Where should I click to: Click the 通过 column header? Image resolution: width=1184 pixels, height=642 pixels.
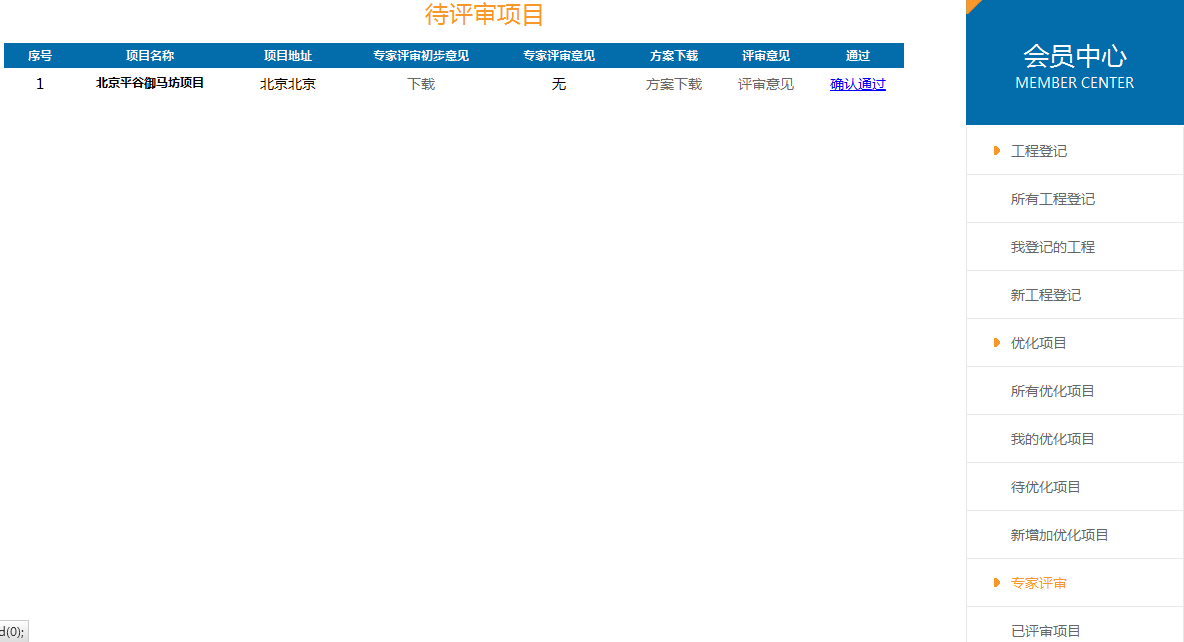pyautogui.click(x=858, y=55)
